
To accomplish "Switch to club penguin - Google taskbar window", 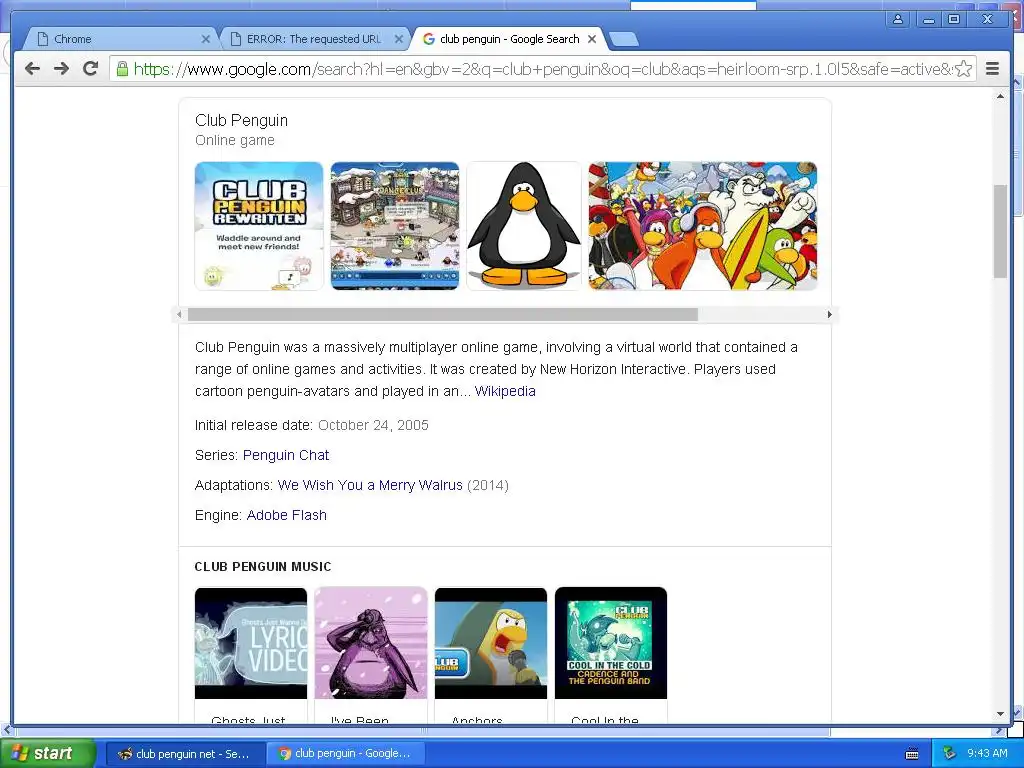I will tap(346, 754).
